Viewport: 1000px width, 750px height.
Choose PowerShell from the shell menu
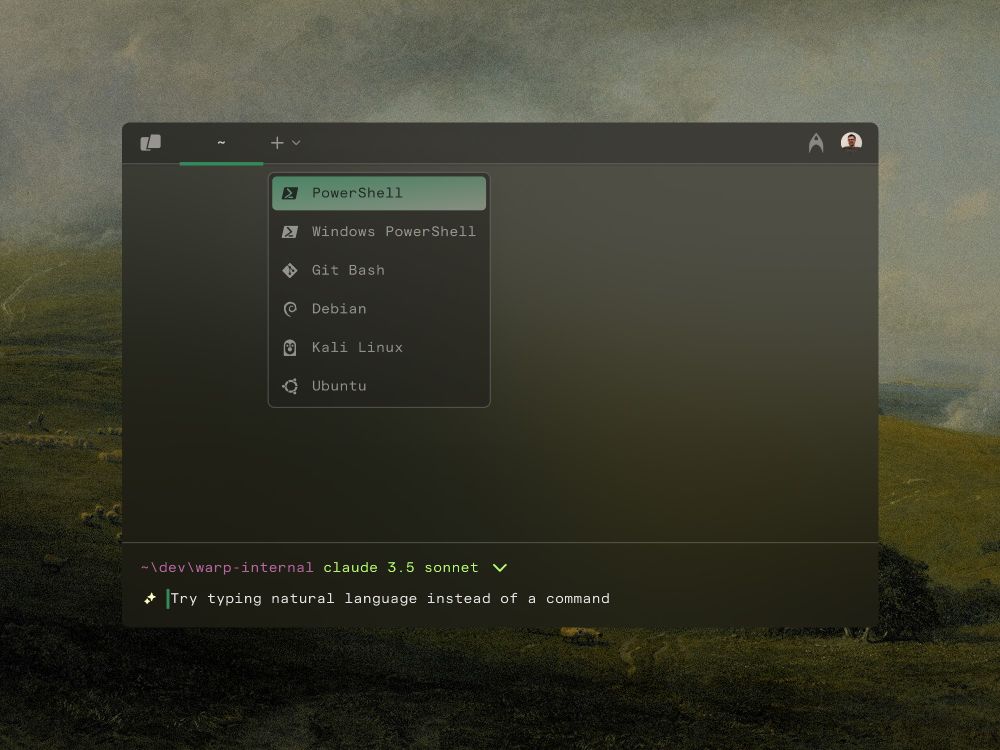pyautogui.click(x=379, y=193)
